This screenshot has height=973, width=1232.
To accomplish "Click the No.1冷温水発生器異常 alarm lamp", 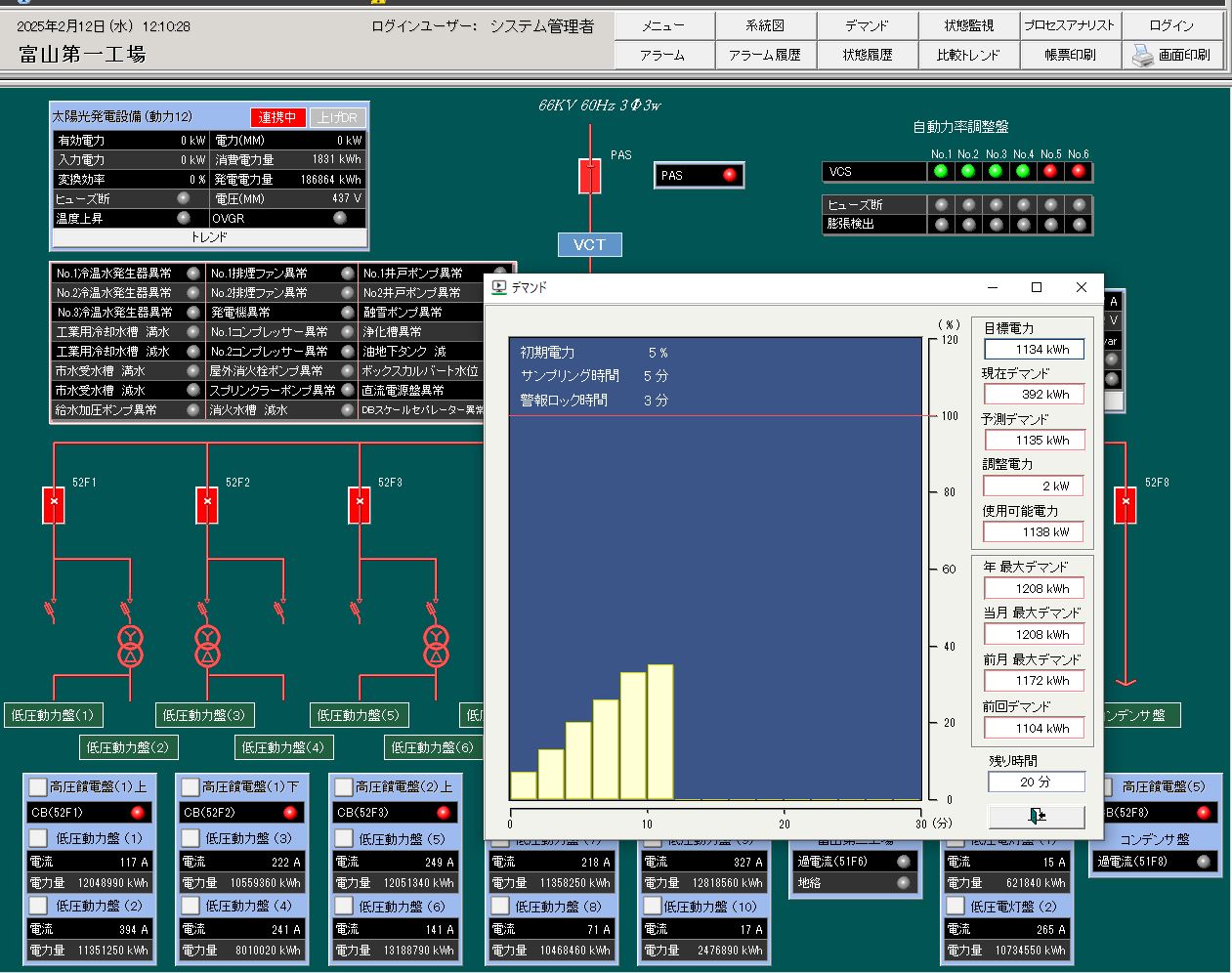I will point(193,274).
